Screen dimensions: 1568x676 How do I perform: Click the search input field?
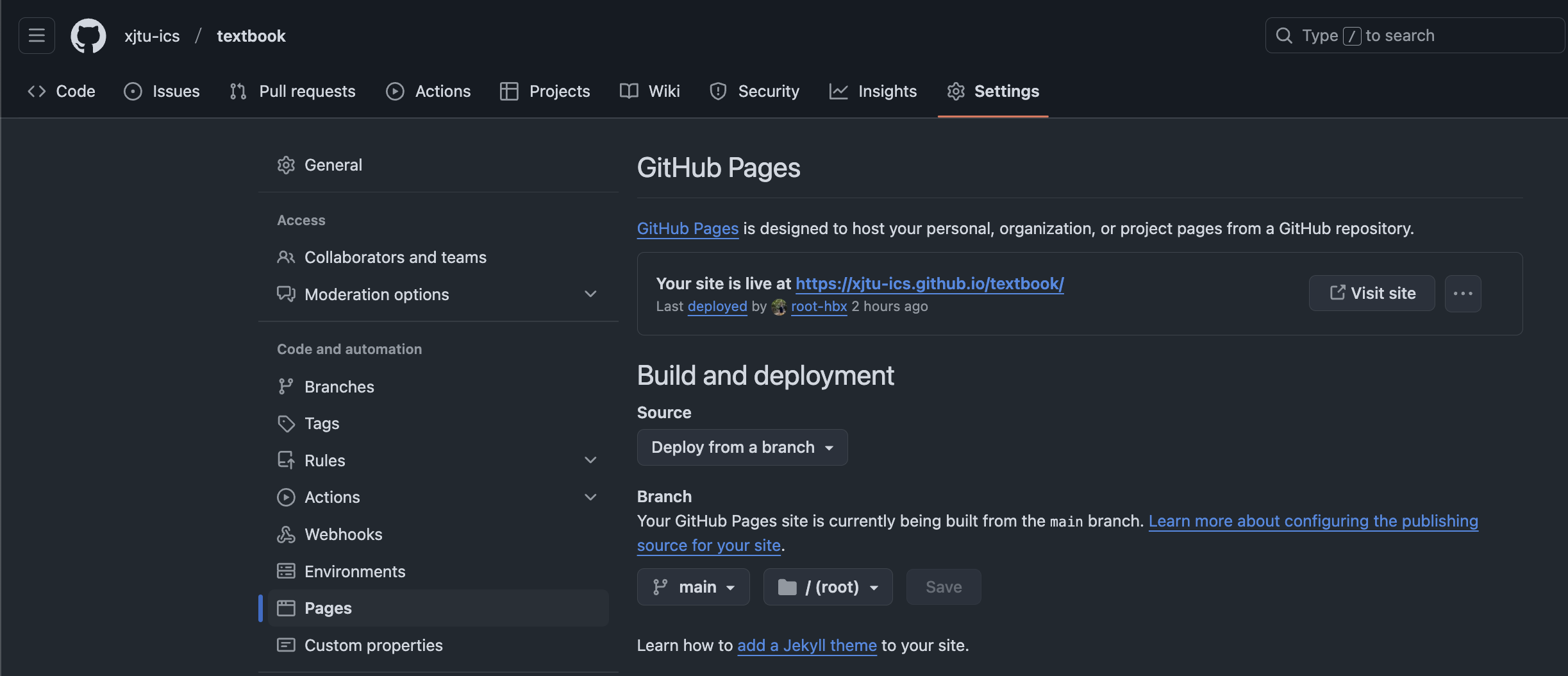coord(1414,36)
